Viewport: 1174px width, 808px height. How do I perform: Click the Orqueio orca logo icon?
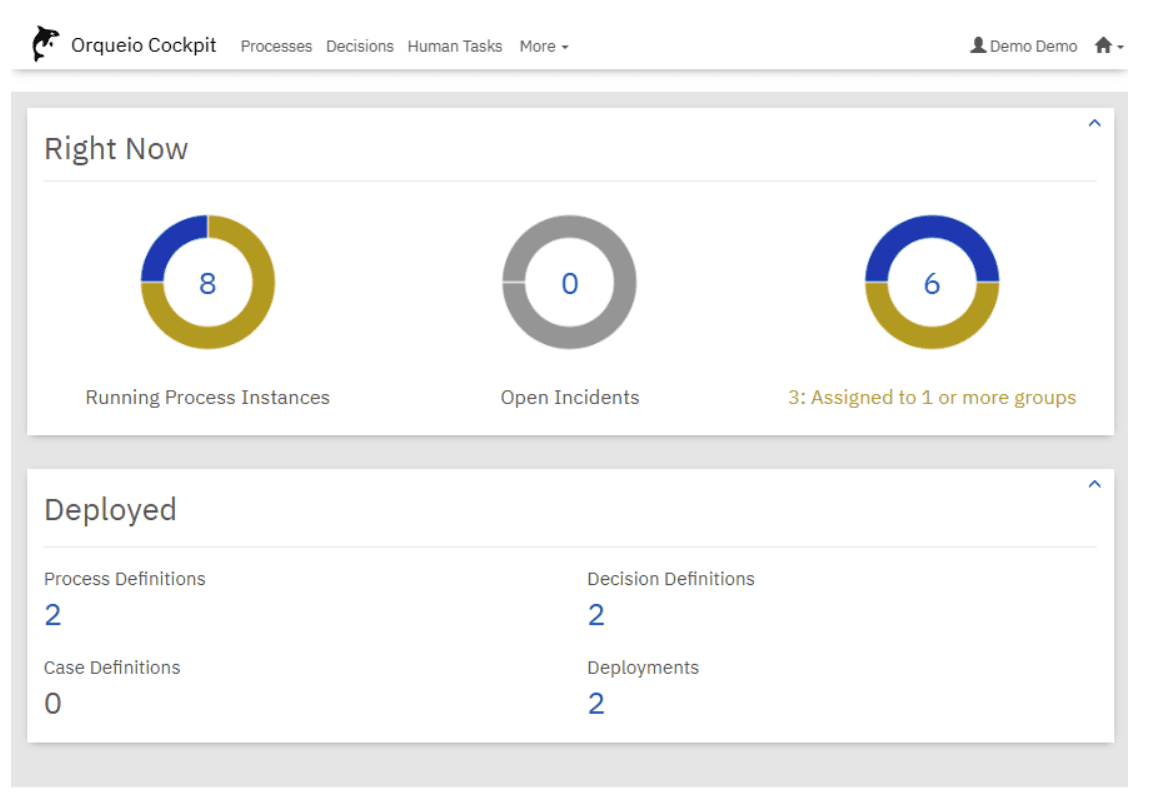point(45,43)
